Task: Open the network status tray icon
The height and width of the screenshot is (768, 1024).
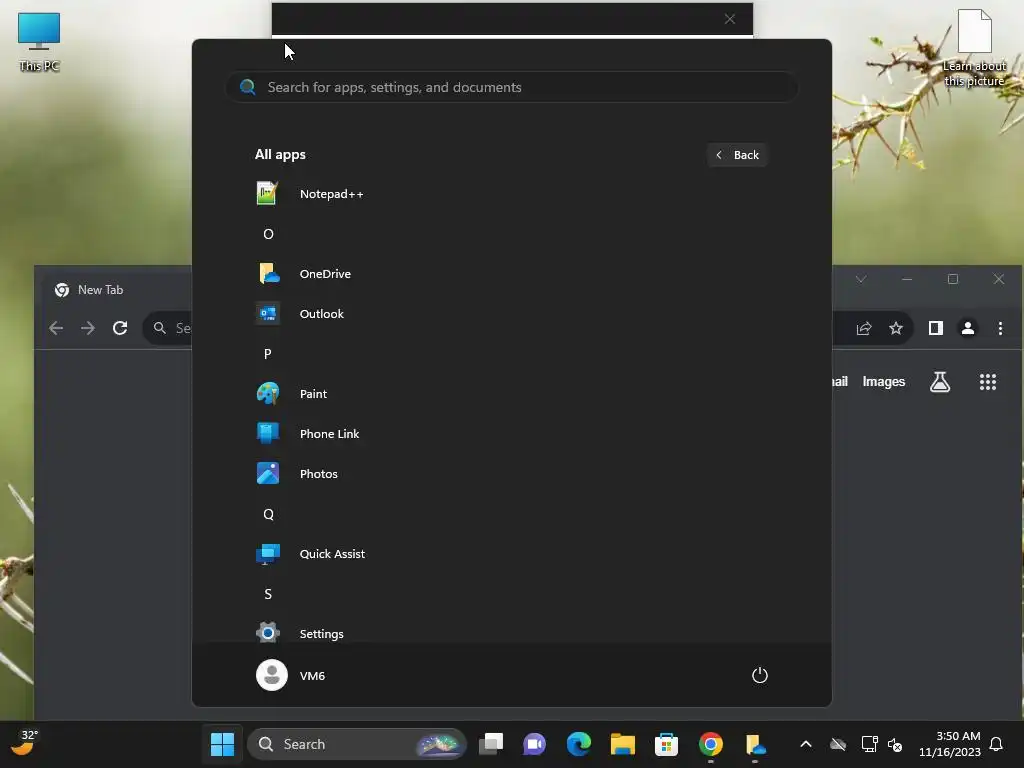Action: pyautogui.click(x=869, y=744)
